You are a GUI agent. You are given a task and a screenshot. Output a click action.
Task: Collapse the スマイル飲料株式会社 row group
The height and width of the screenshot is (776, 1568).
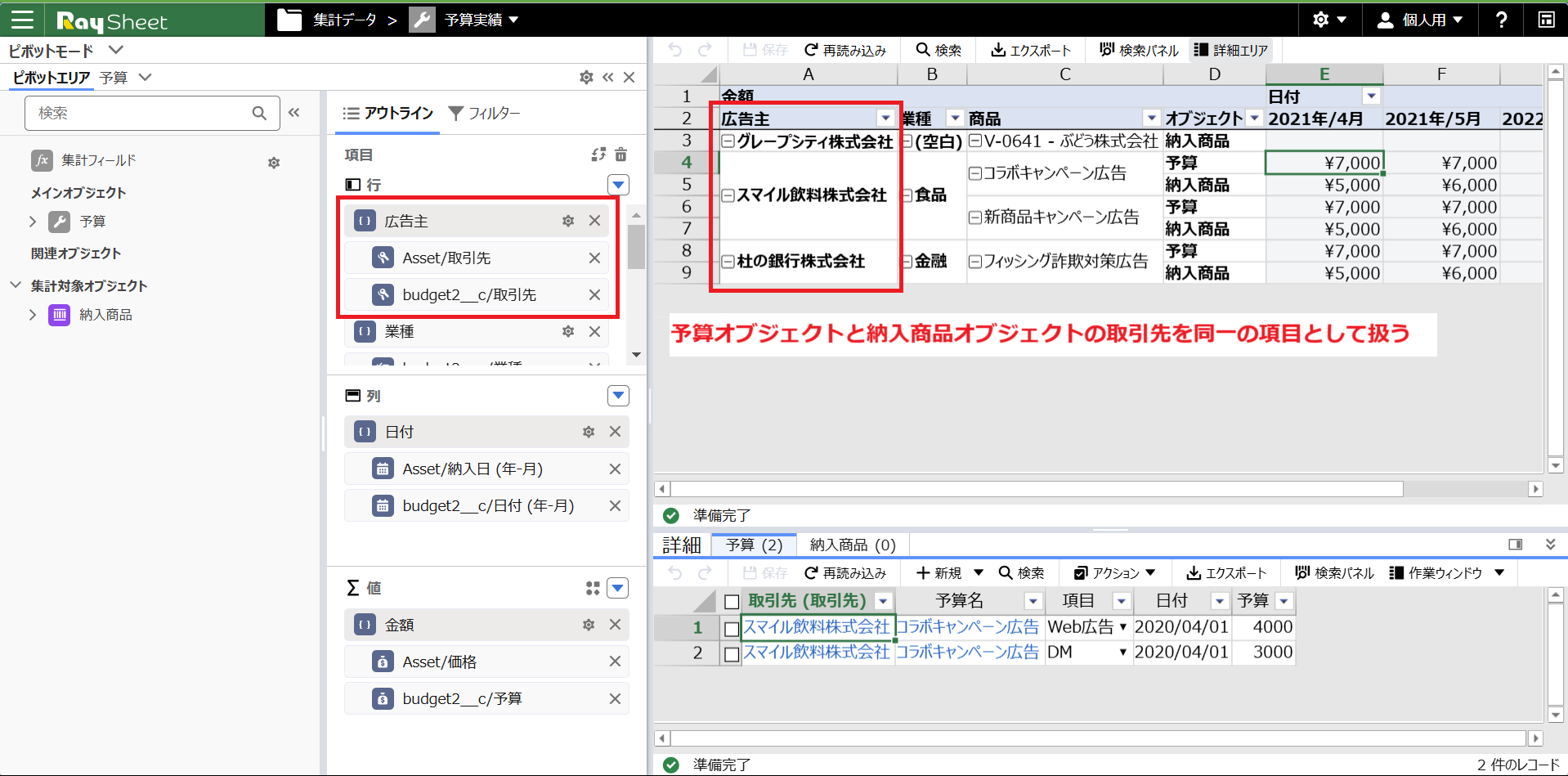[x=728, y=195]
